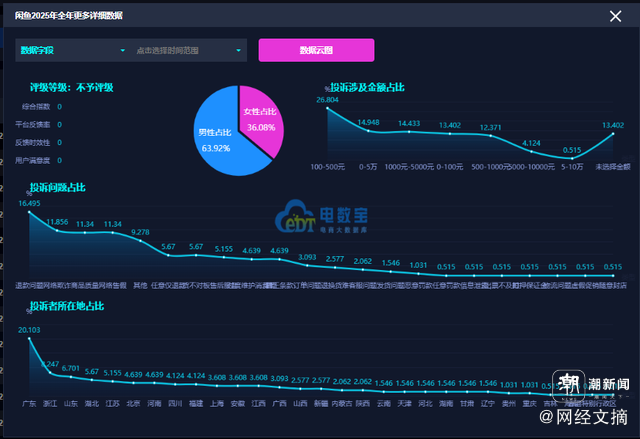
Task: Close the 闲鱼2025 detailed data dialog
Action: point(615,16)
